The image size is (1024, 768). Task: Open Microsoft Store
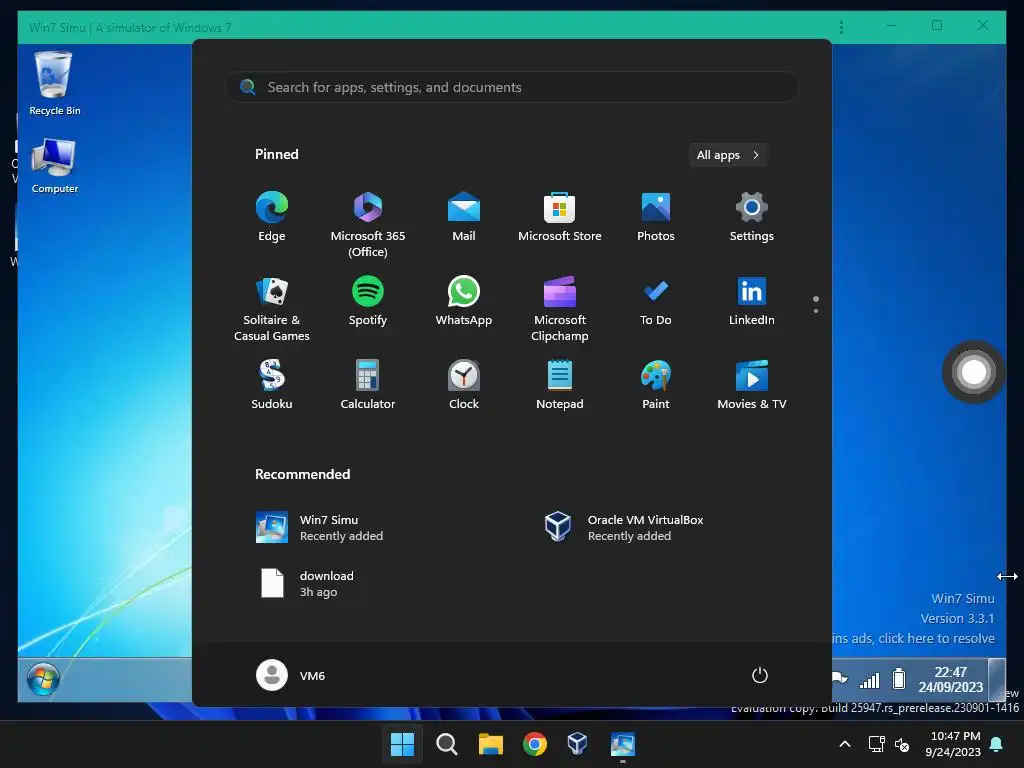560,217
